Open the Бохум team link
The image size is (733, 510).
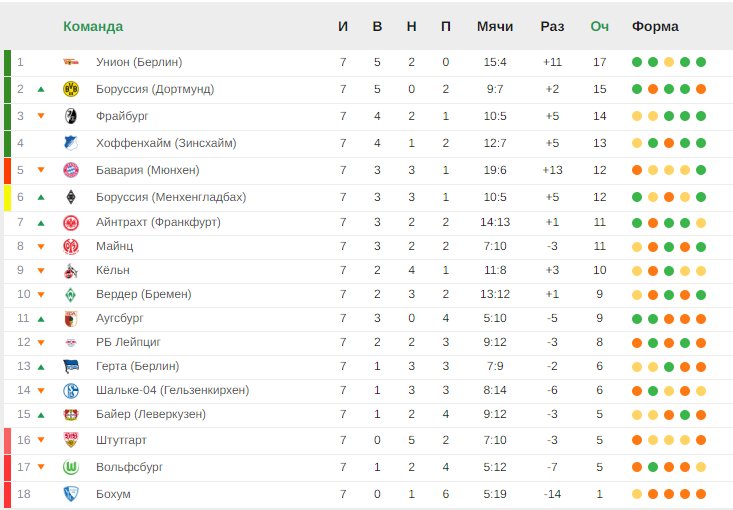coord(113,494)
